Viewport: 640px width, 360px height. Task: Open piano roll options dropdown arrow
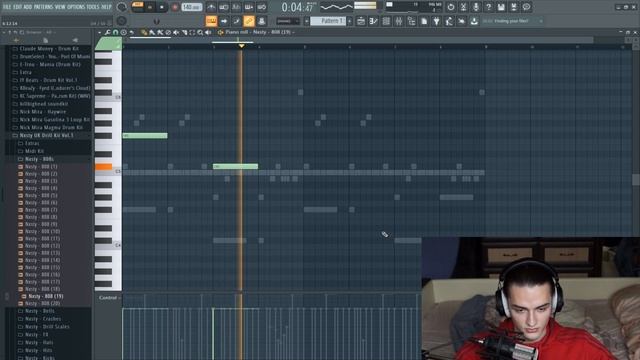coord(100,32)
